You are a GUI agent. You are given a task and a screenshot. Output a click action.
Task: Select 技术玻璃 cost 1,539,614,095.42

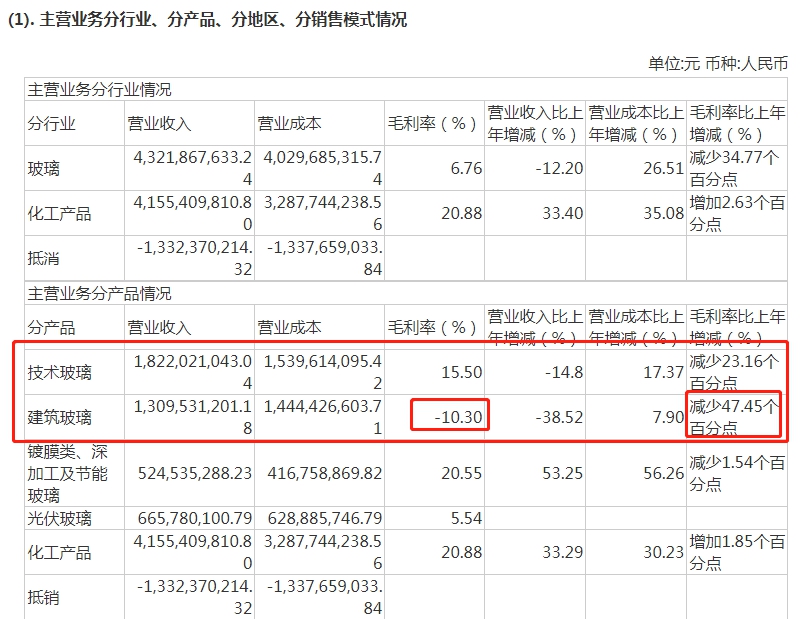(323, 373)
